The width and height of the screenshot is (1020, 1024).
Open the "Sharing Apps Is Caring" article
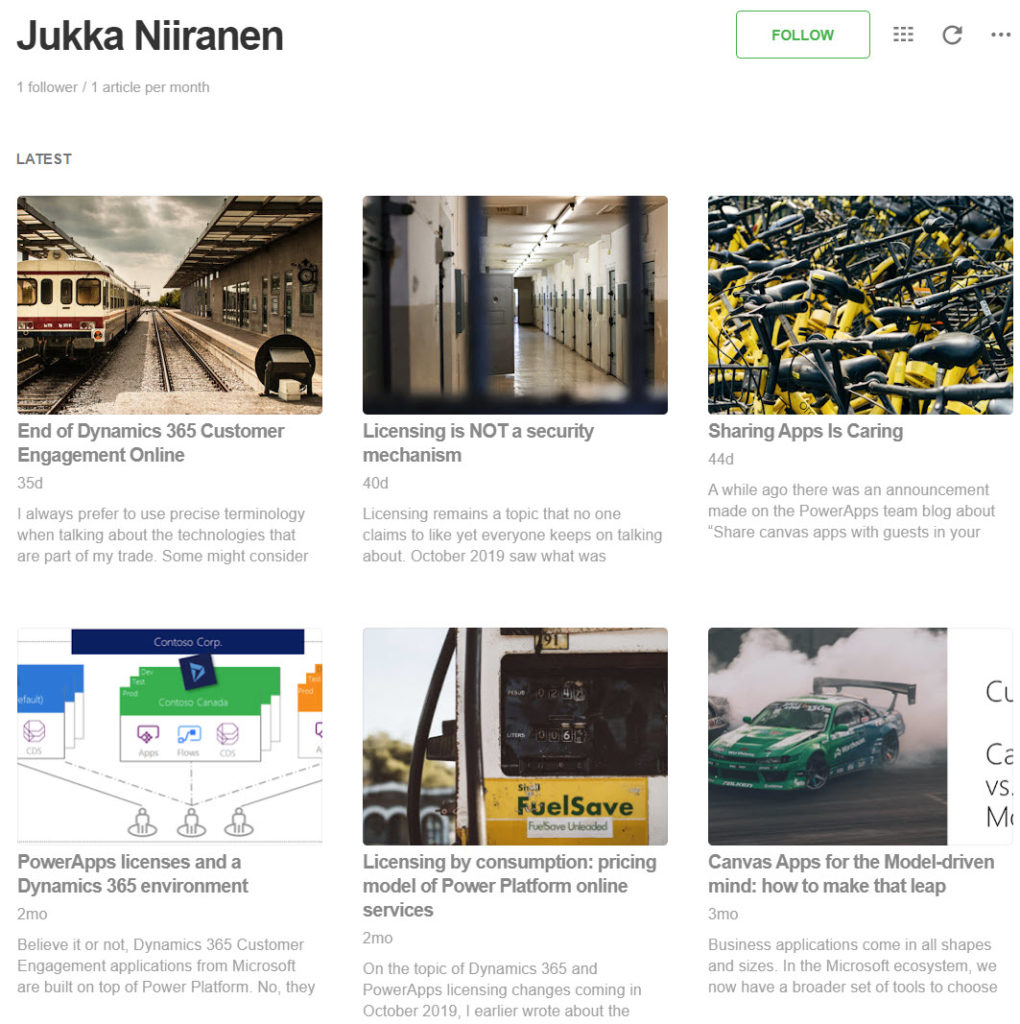click(x=805, y=431)
